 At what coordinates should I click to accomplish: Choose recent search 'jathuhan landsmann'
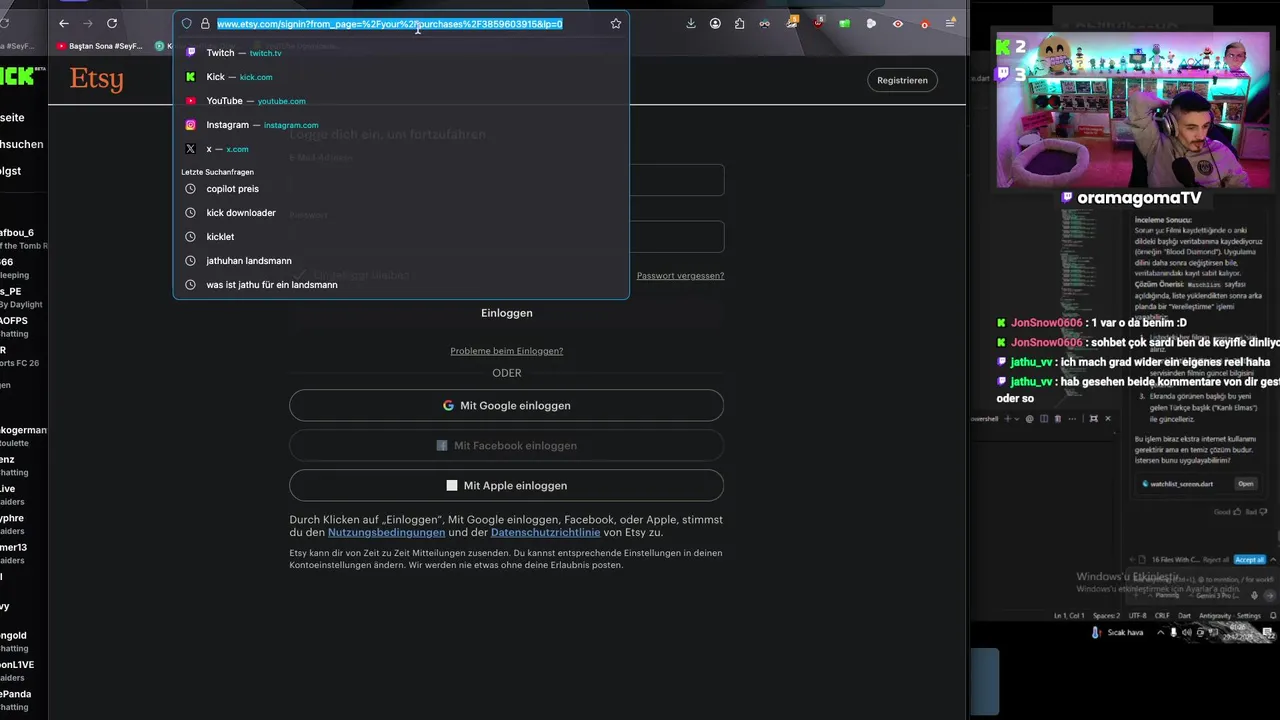point(401,261)
